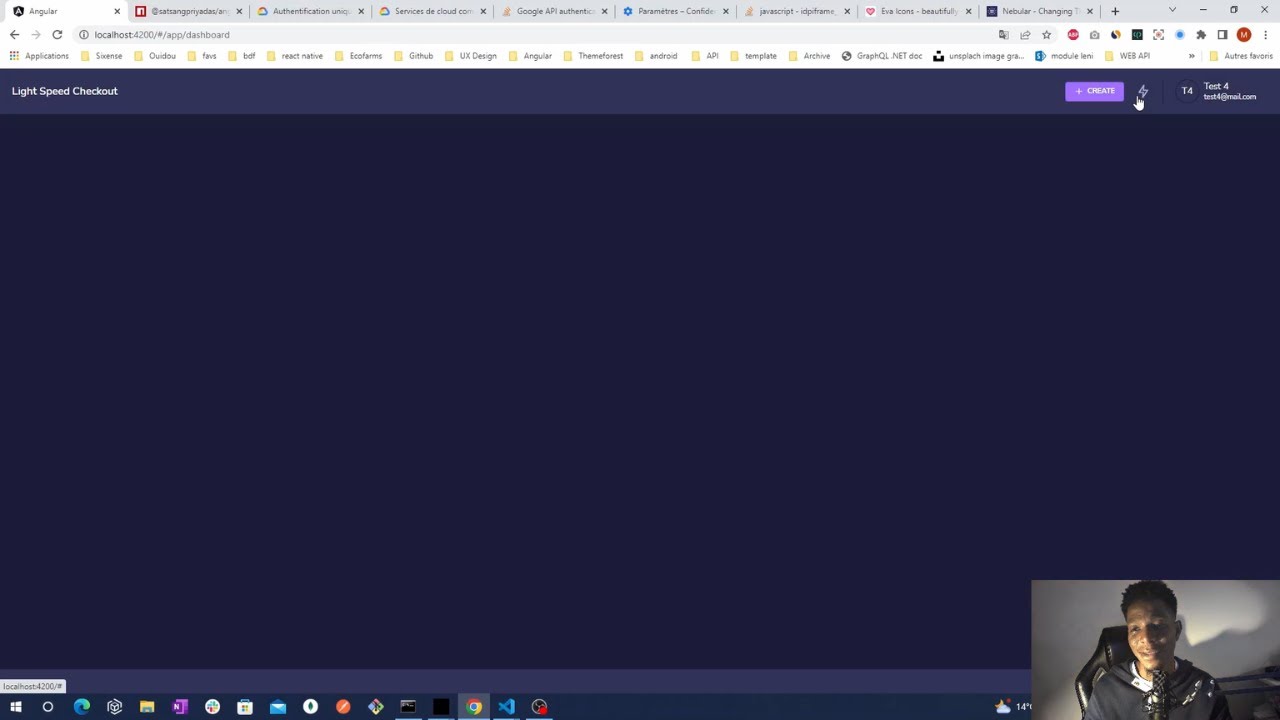The height and width of the screenshot is (720, 1280).
Task: Open Mail app from taskbar
Action: (x=278, y=707)
